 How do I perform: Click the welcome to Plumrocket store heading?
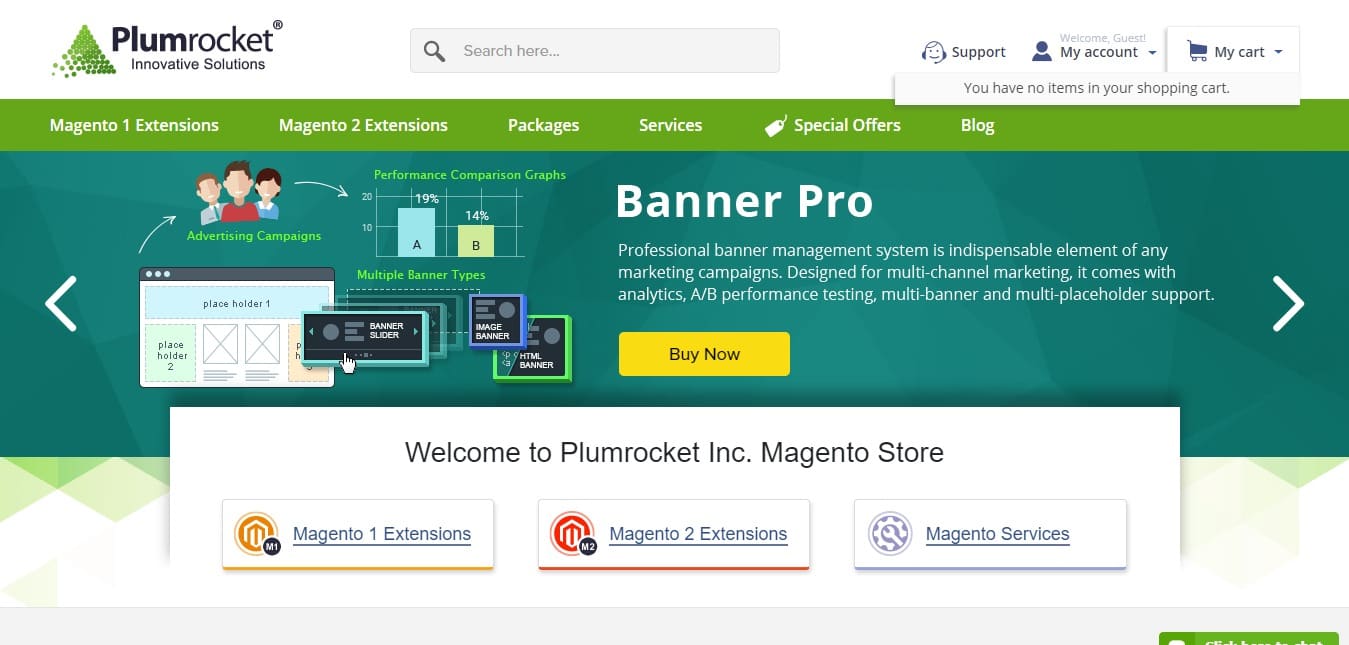[x=674, y=452]
